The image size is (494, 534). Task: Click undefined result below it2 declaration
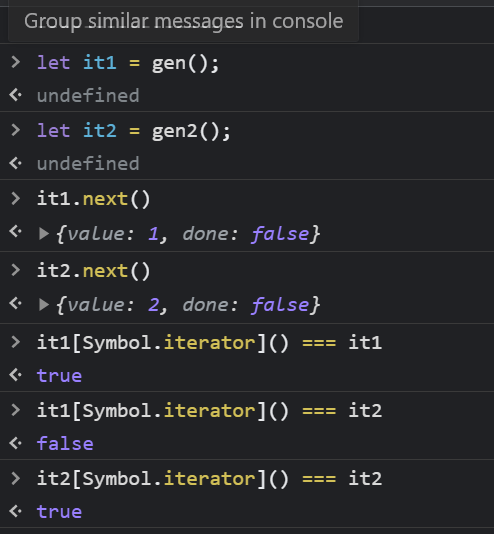coord(88,163)
